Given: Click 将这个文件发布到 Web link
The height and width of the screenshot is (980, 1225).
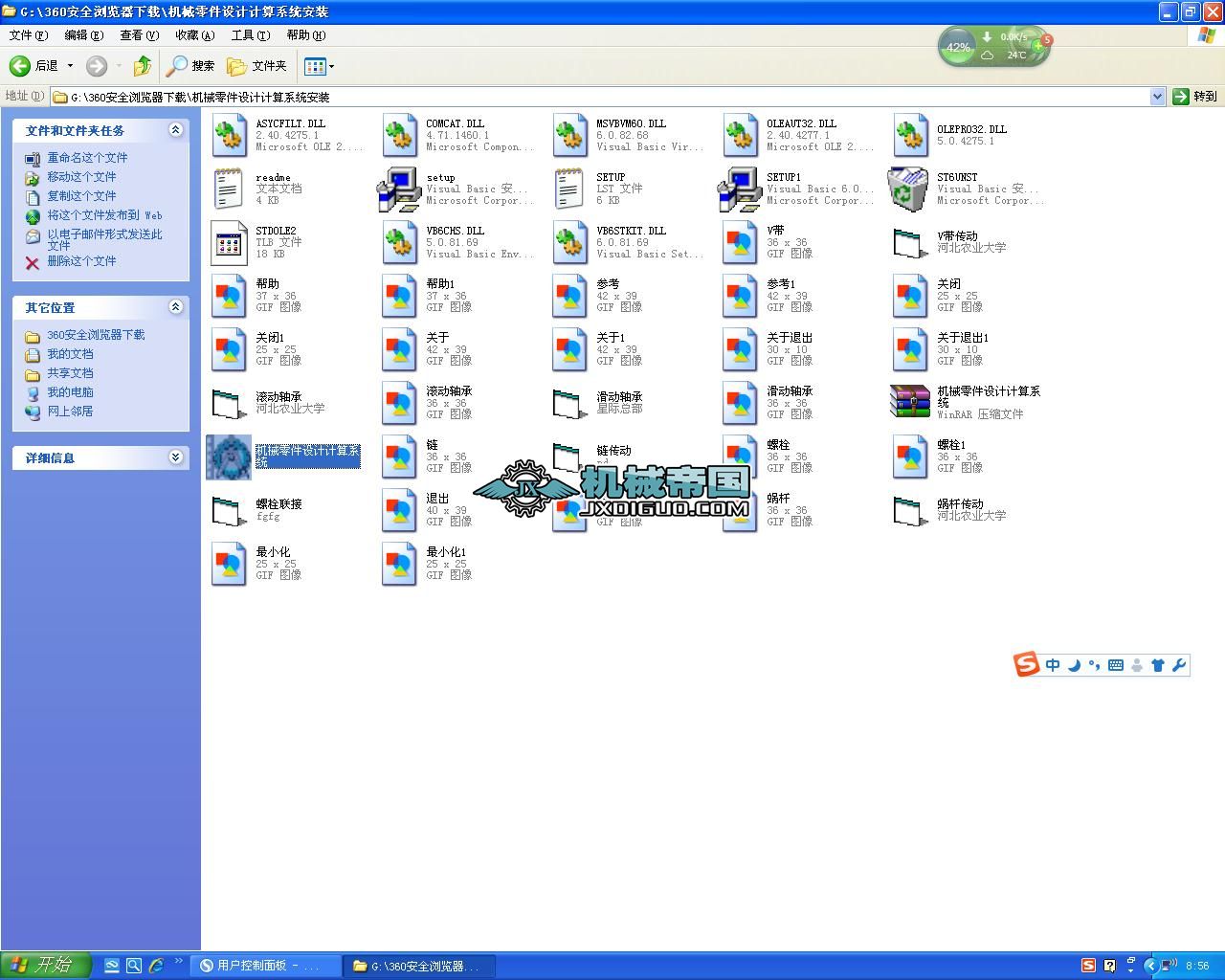Looking at the screenshot, I should (x=105, y=215).
